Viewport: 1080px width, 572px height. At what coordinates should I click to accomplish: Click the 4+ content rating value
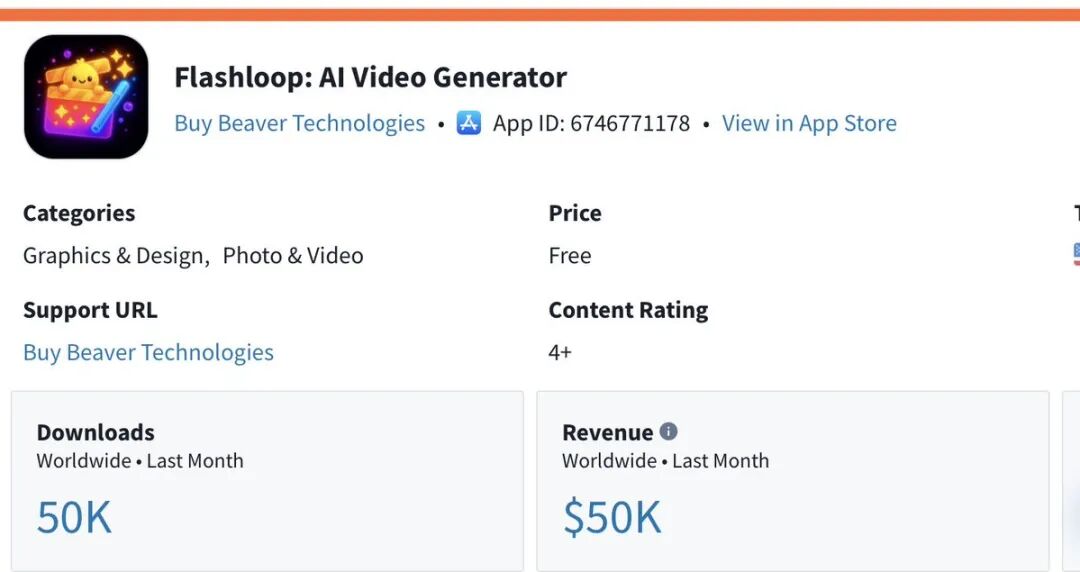(x=560, y=352)
